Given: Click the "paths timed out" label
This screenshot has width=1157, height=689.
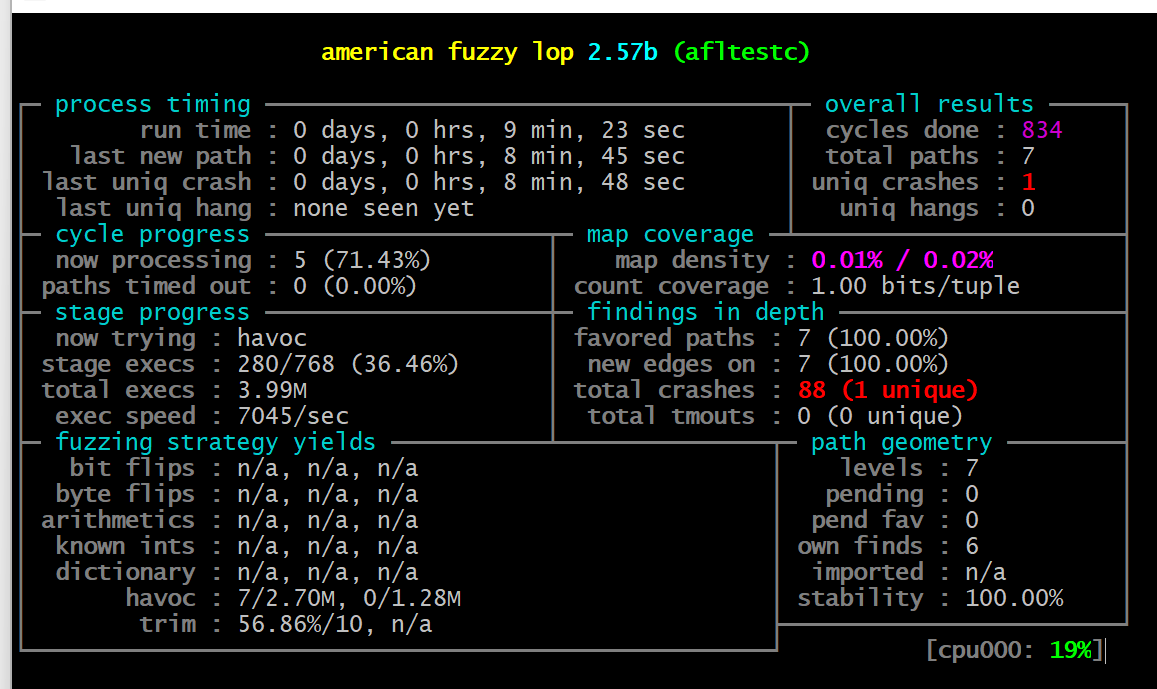Looking at the screenshot, I should pos(147,286).
